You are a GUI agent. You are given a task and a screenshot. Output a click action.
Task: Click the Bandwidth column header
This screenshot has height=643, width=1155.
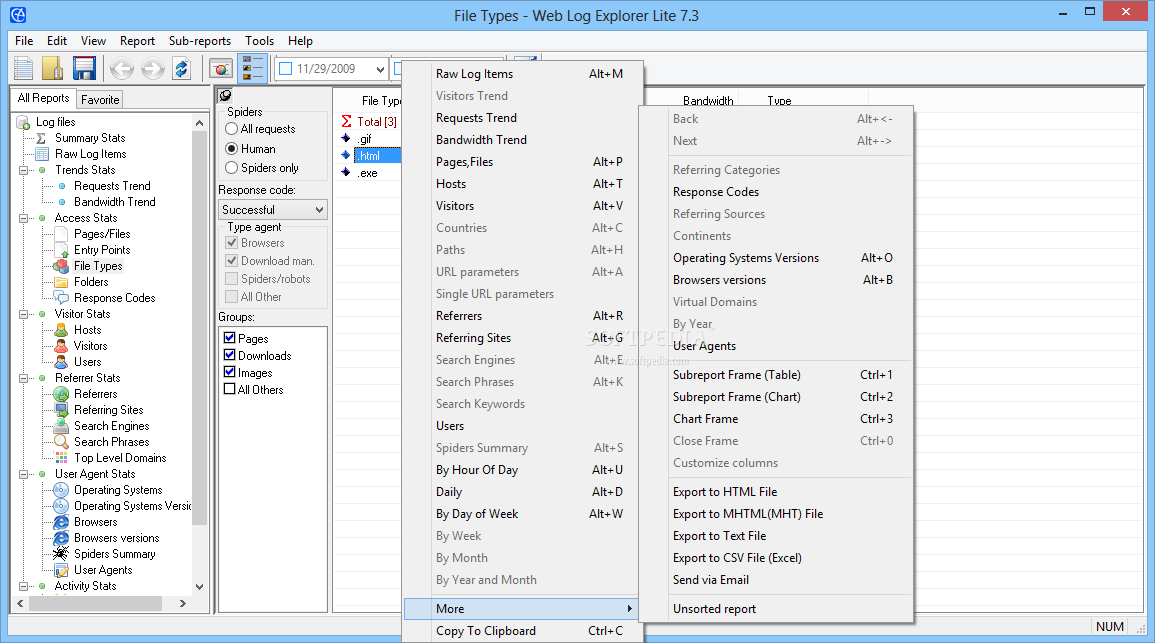[708, 101]
